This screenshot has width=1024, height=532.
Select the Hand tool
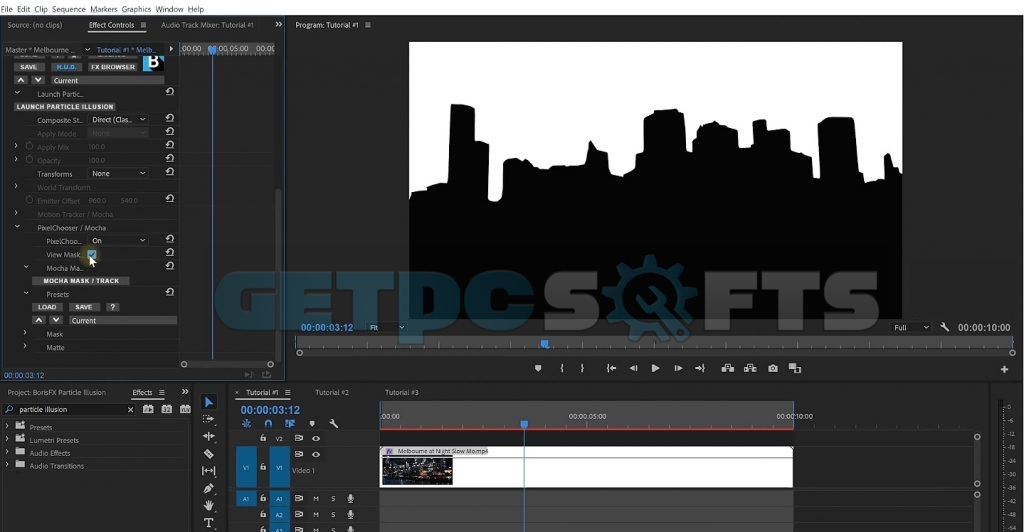208,505
